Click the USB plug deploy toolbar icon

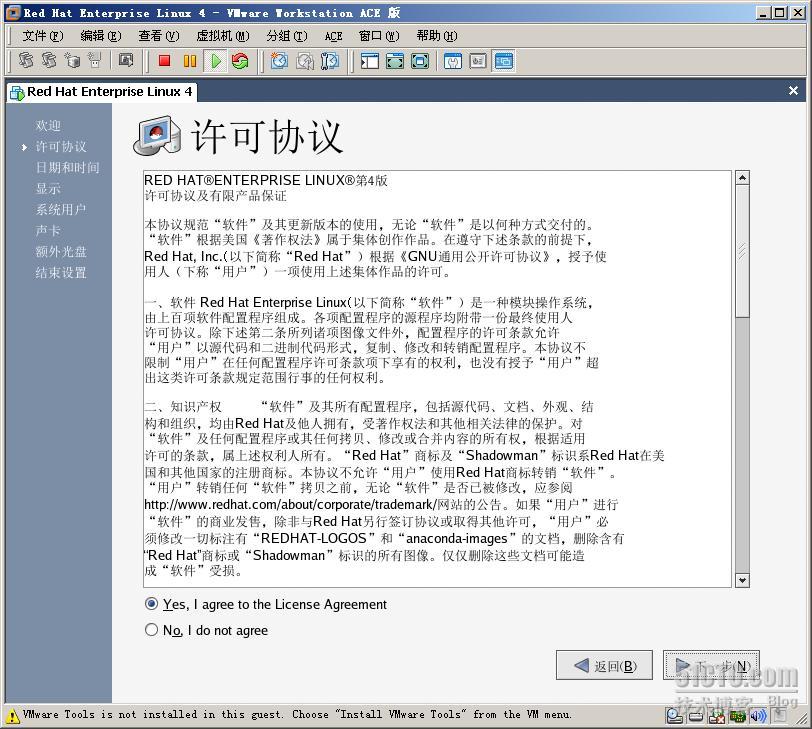pyautogui.click(x=94, y=61)
